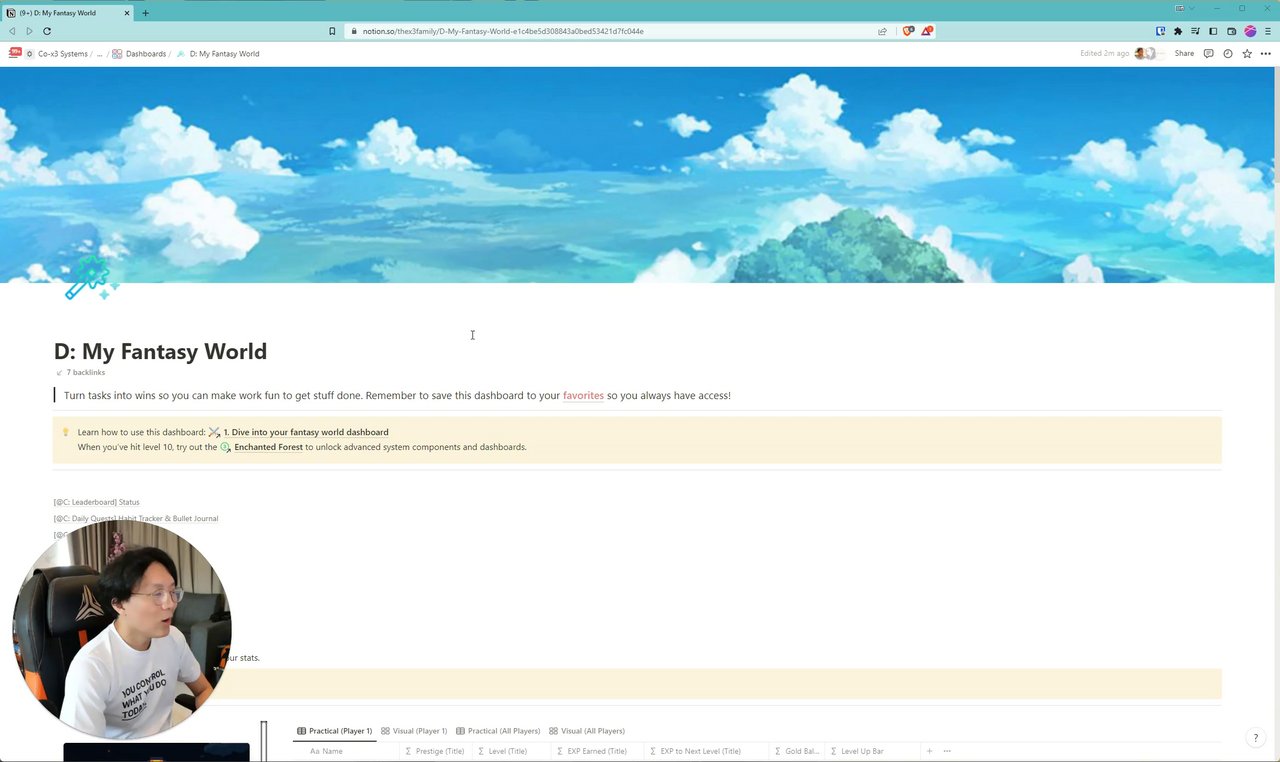Reload the page with the refresh icon
Viewport: 1280px width, 762px height.
[47, 31]
